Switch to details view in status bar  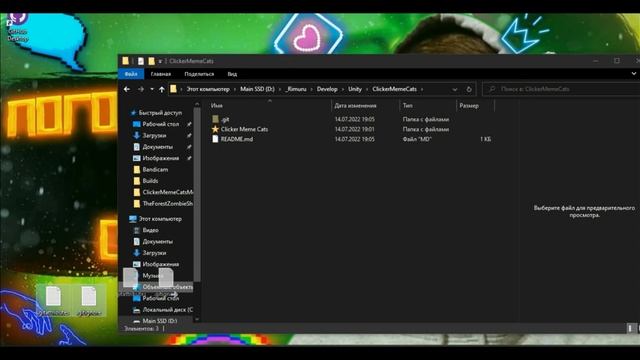630,328
